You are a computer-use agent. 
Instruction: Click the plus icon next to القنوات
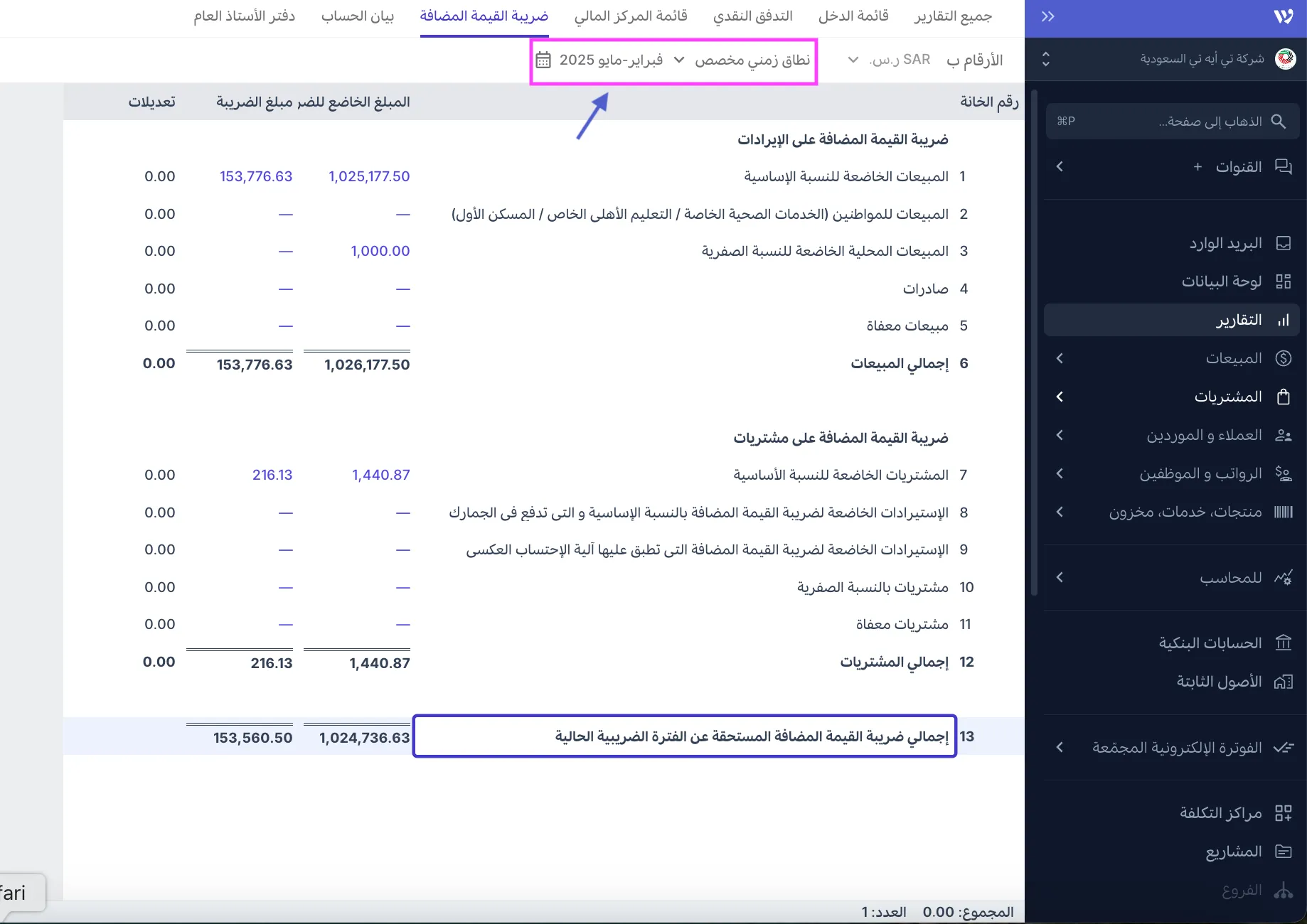[x=1197, y=167]
